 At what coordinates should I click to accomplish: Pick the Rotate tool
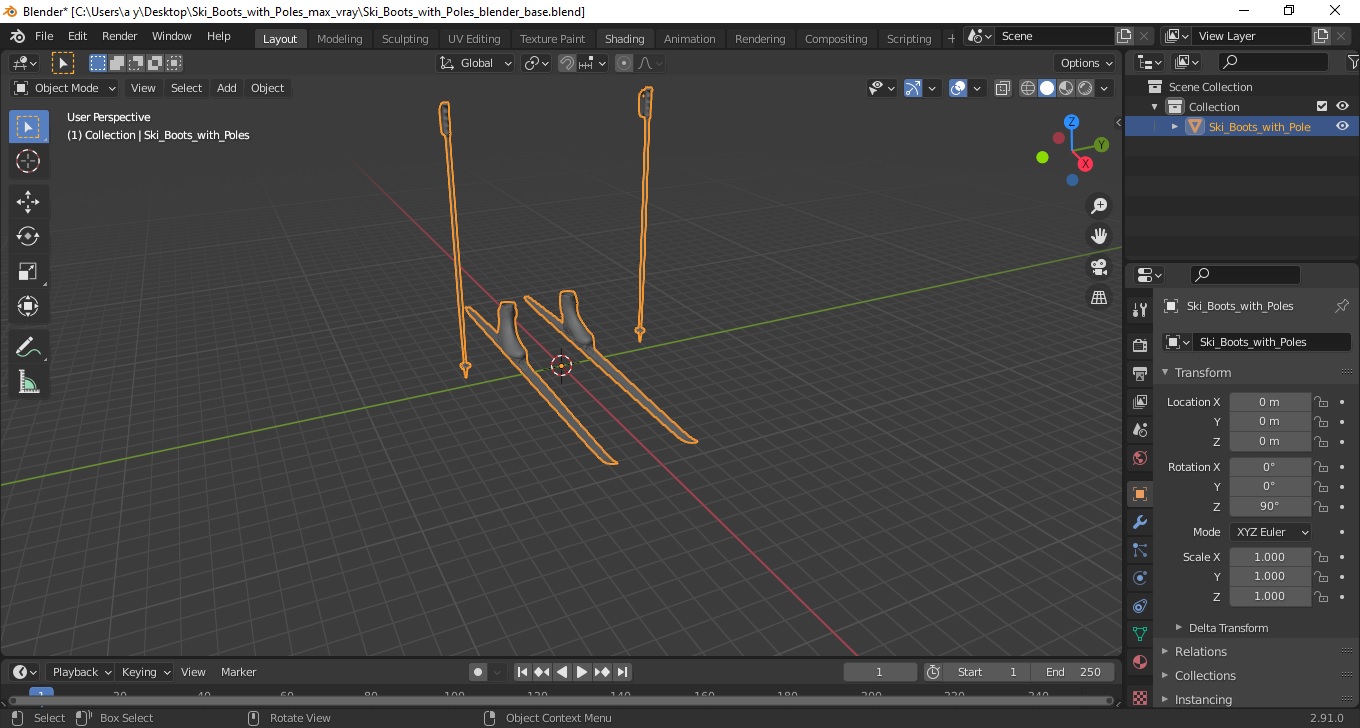pyautogui.click(x=28, y=236)
